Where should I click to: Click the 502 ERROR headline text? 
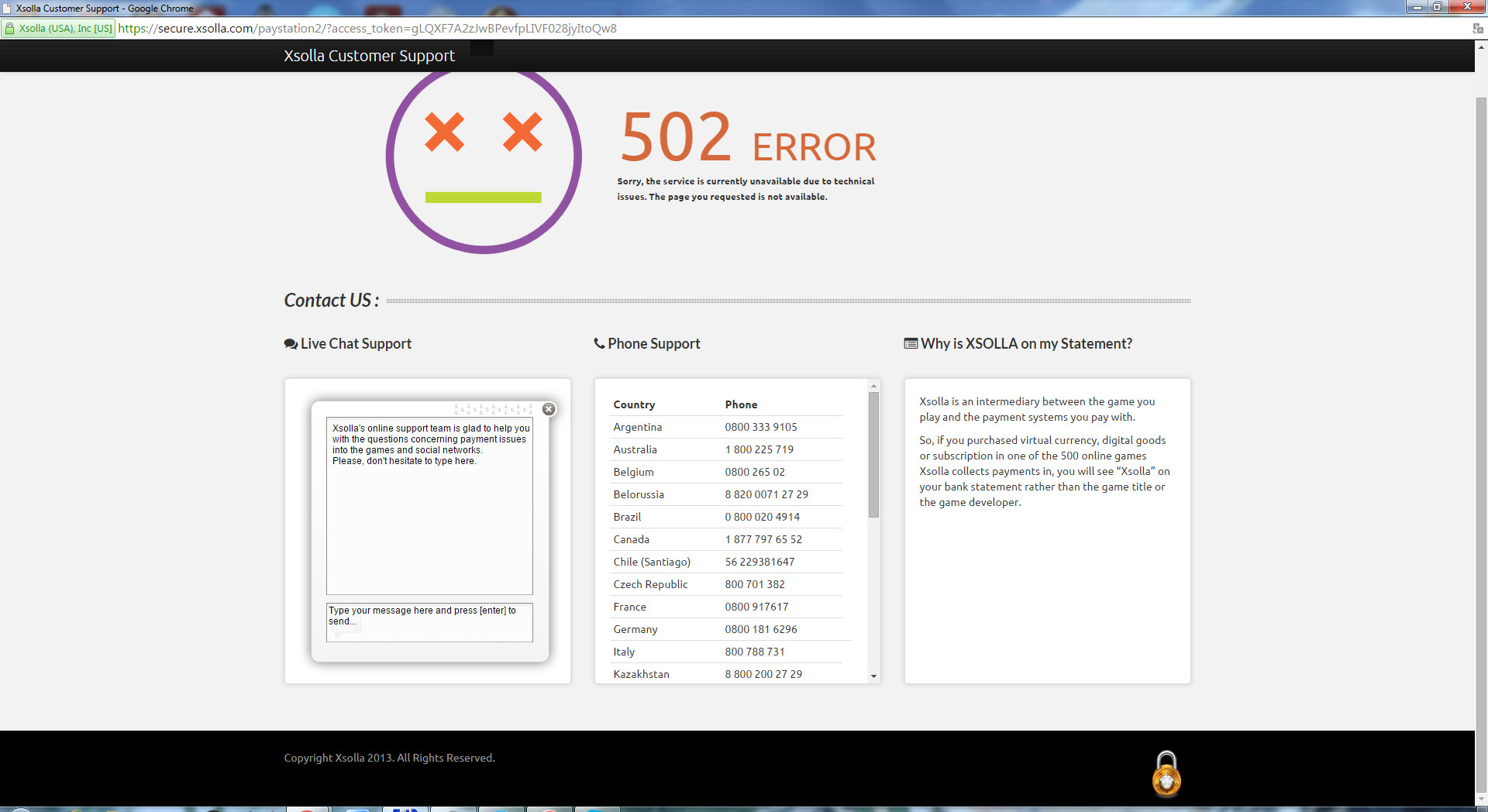click(x=748, y=137)
